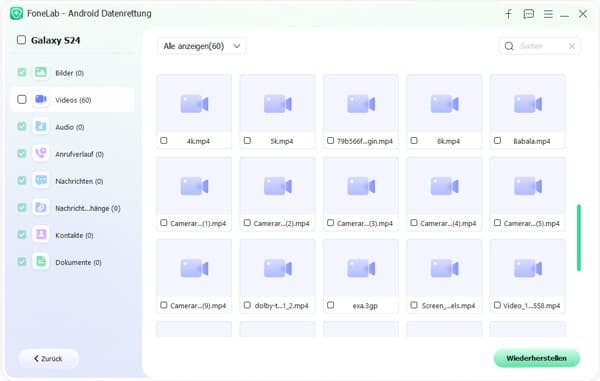This screenshot has width=600, height=381.
Task: Open the hamburger menu icon
Action: (x=548, y=14)
